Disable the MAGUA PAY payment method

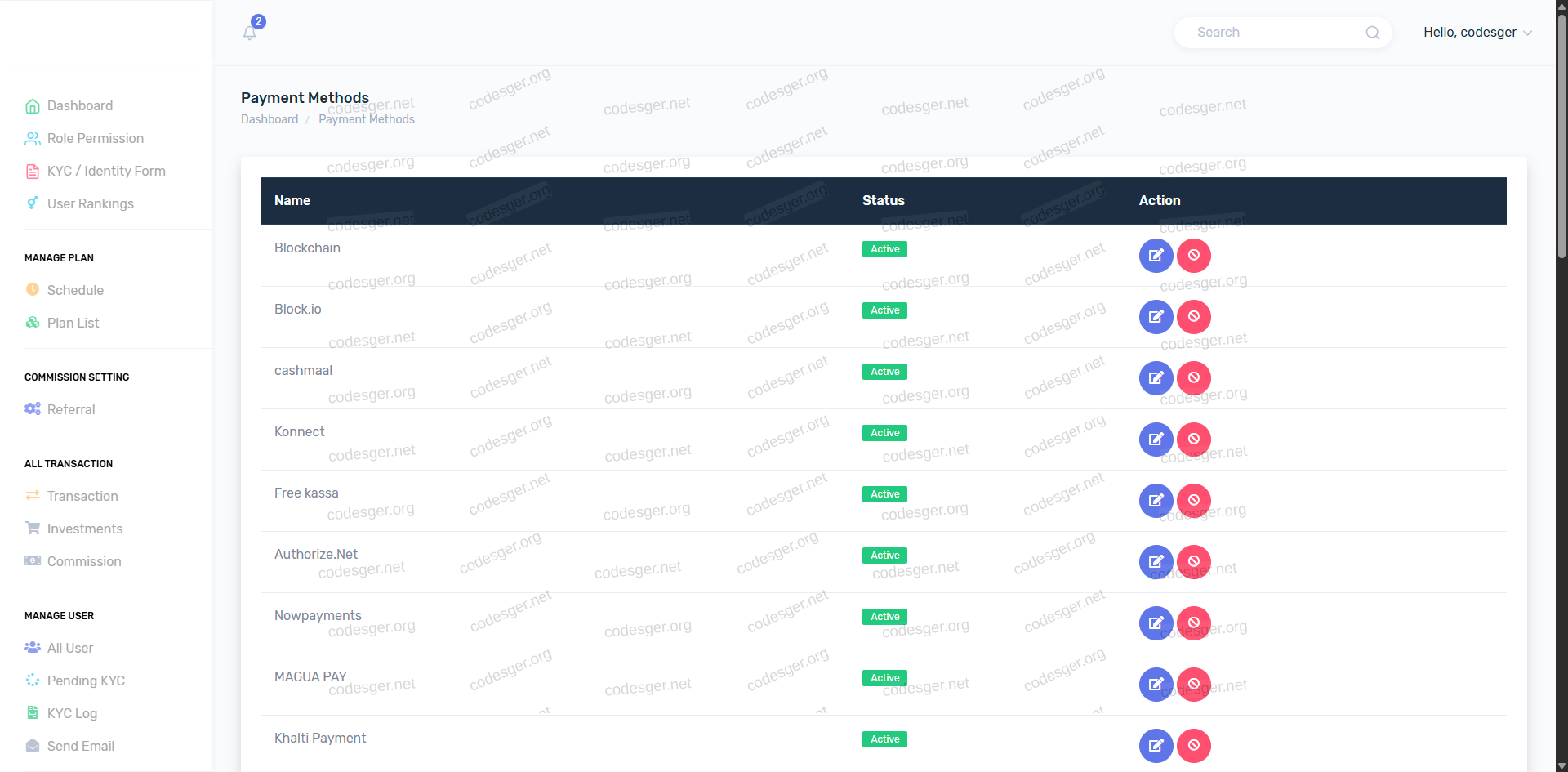(1193, 685)
